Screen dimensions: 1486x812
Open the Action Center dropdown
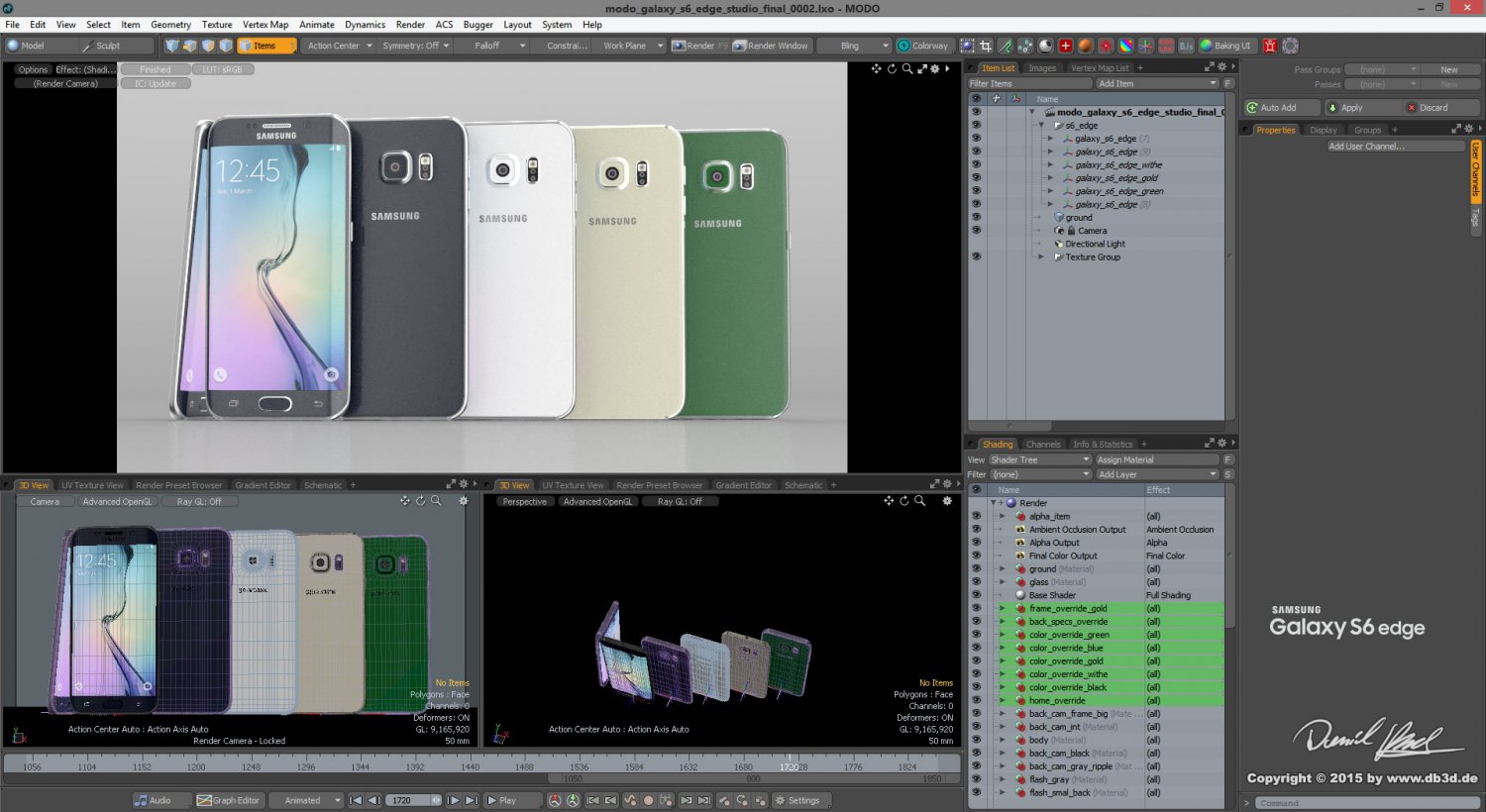click(x=340, y=46)
